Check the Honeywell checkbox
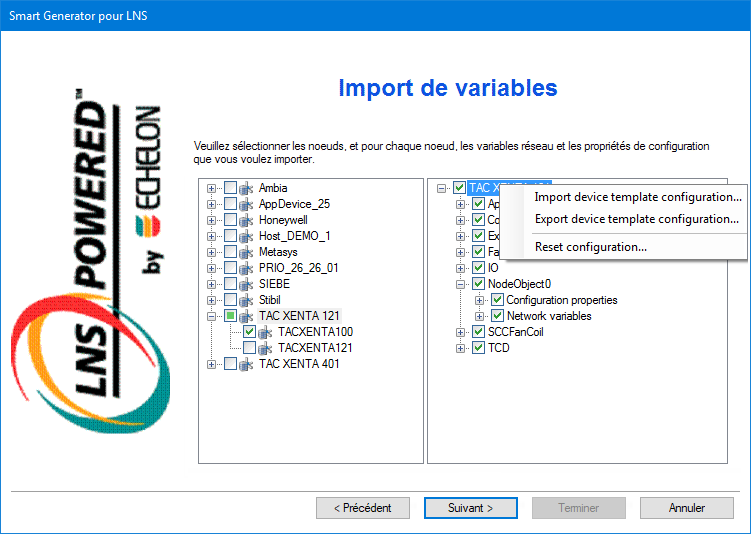Screen dimensions: 751x534 230,220
